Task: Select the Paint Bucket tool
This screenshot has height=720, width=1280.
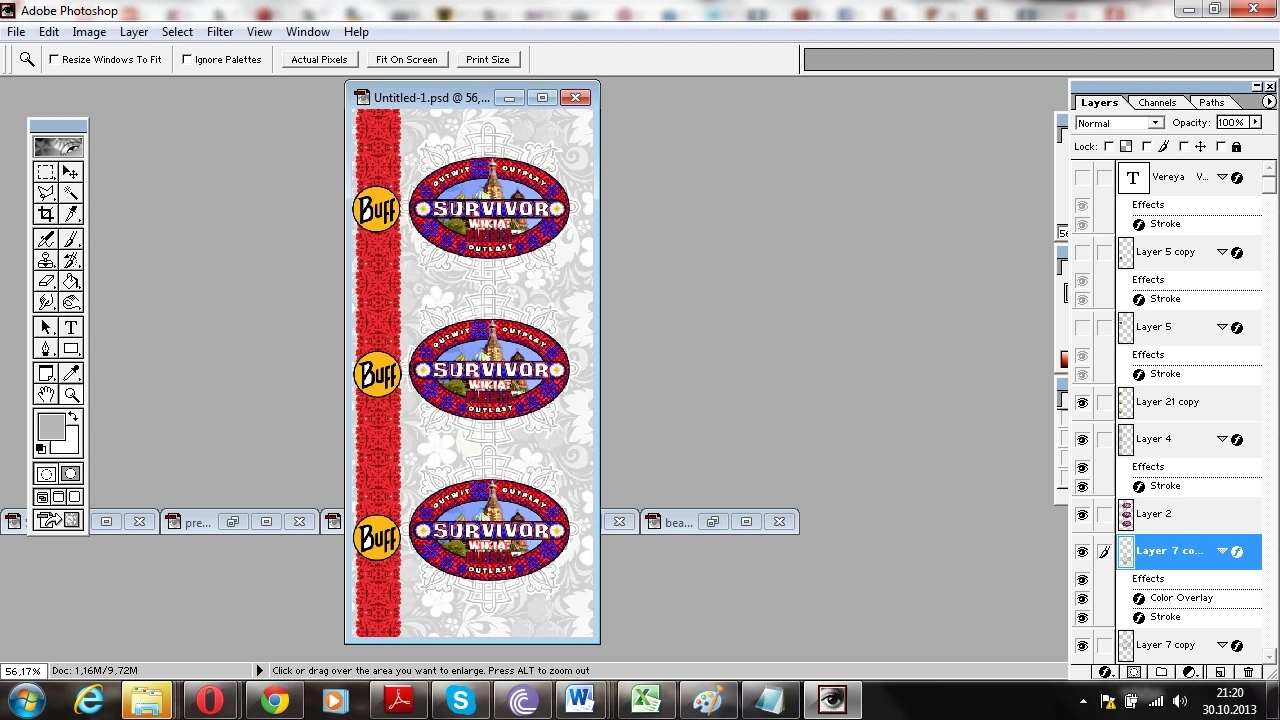Action: (71, 281)
